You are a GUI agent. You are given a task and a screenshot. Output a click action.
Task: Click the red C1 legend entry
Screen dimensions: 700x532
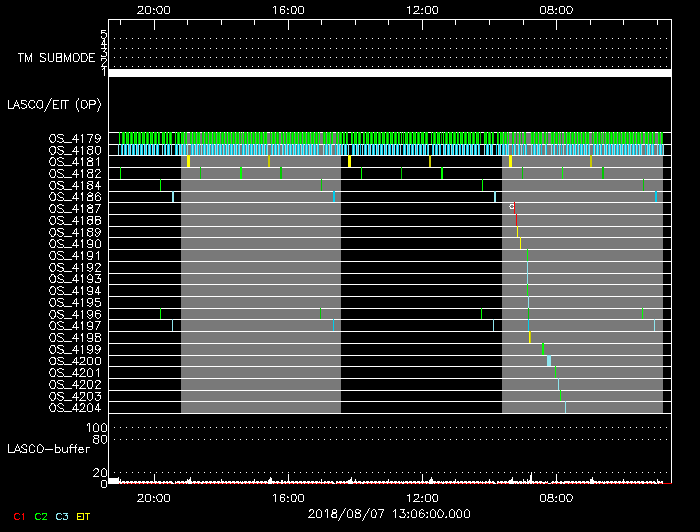point(18,516)
